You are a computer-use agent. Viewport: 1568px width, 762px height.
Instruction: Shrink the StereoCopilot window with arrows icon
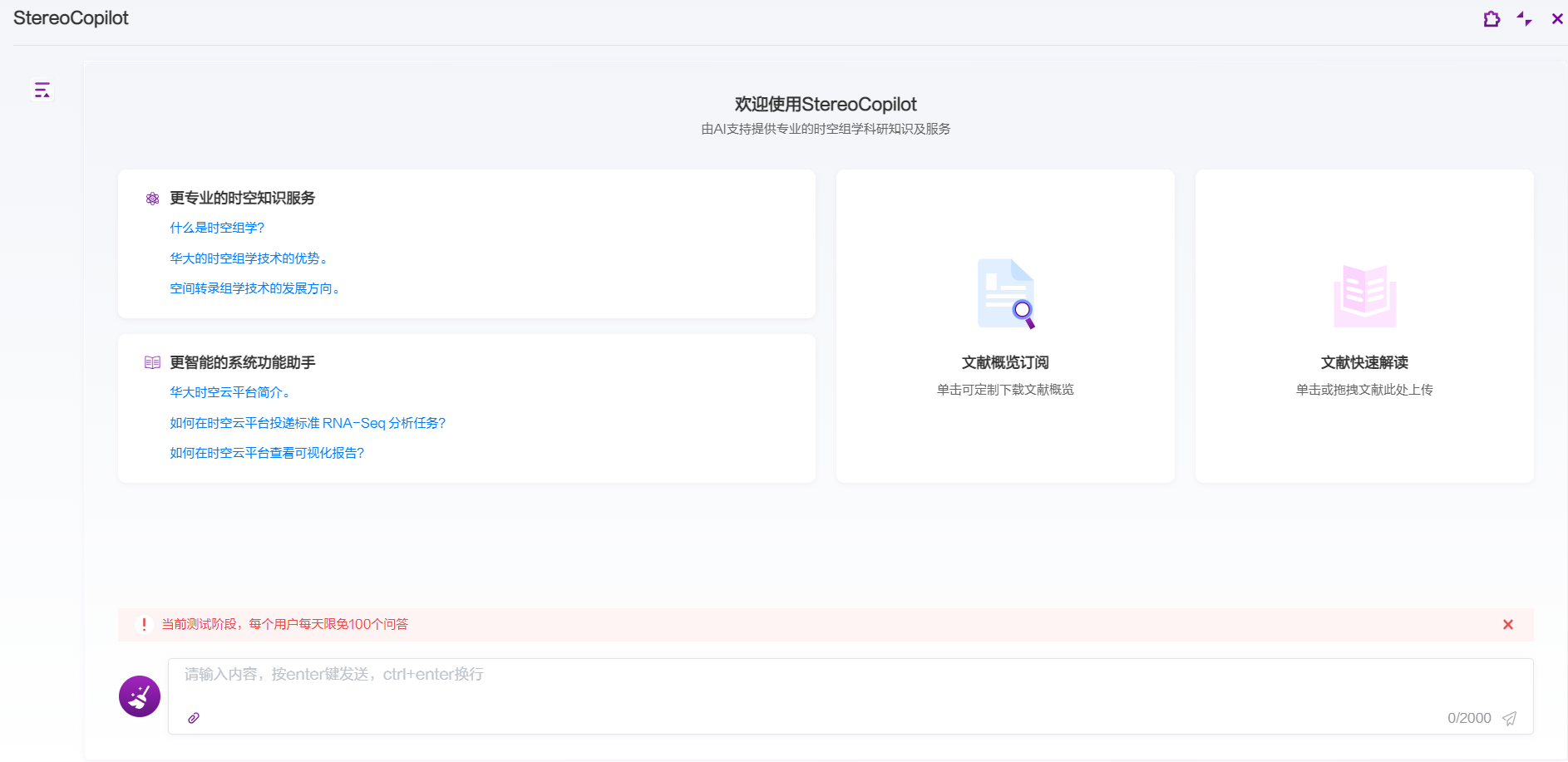point(1524,18)
